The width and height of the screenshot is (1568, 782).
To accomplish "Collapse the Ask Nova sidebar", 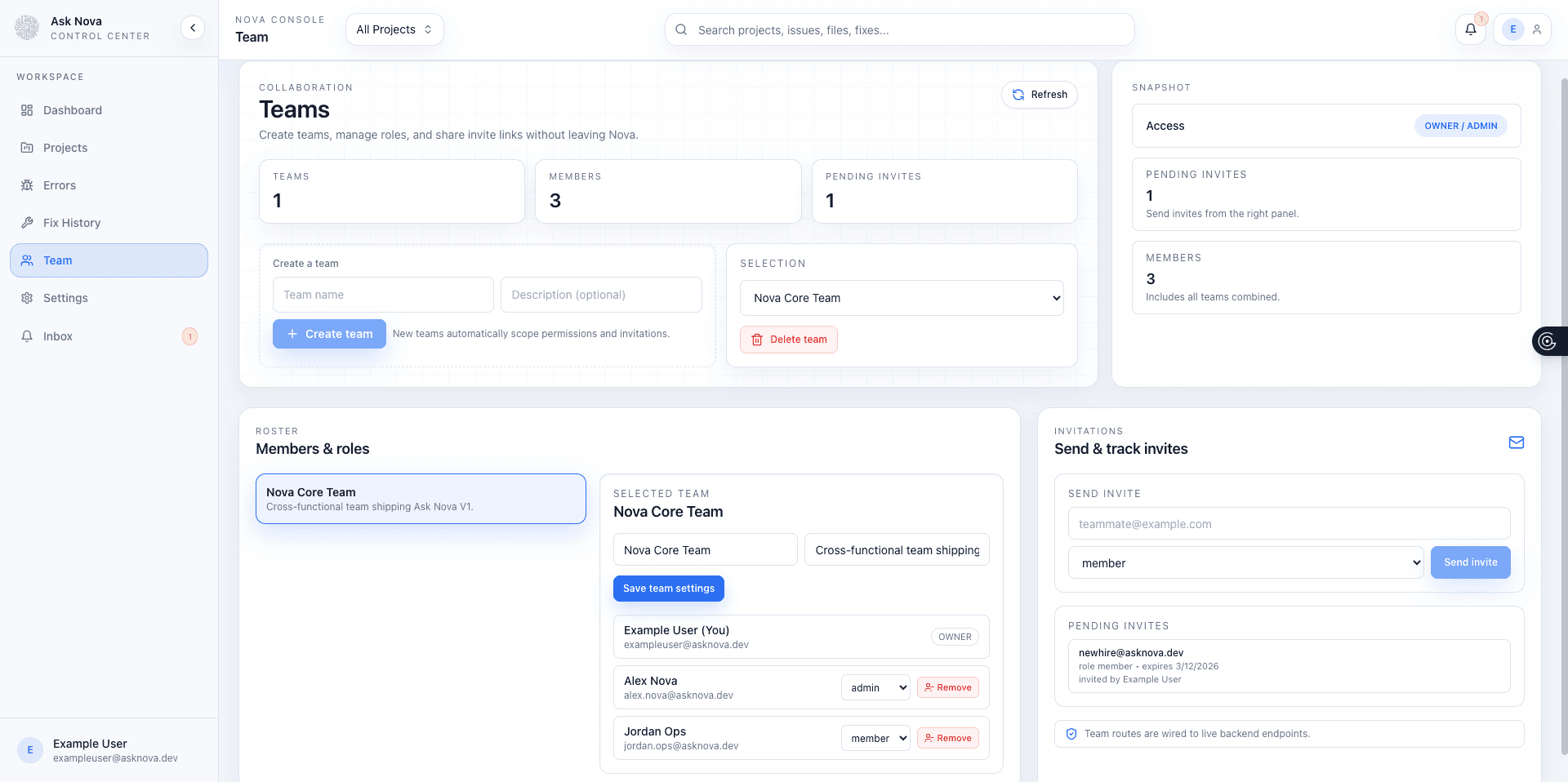I will (193, 27).
